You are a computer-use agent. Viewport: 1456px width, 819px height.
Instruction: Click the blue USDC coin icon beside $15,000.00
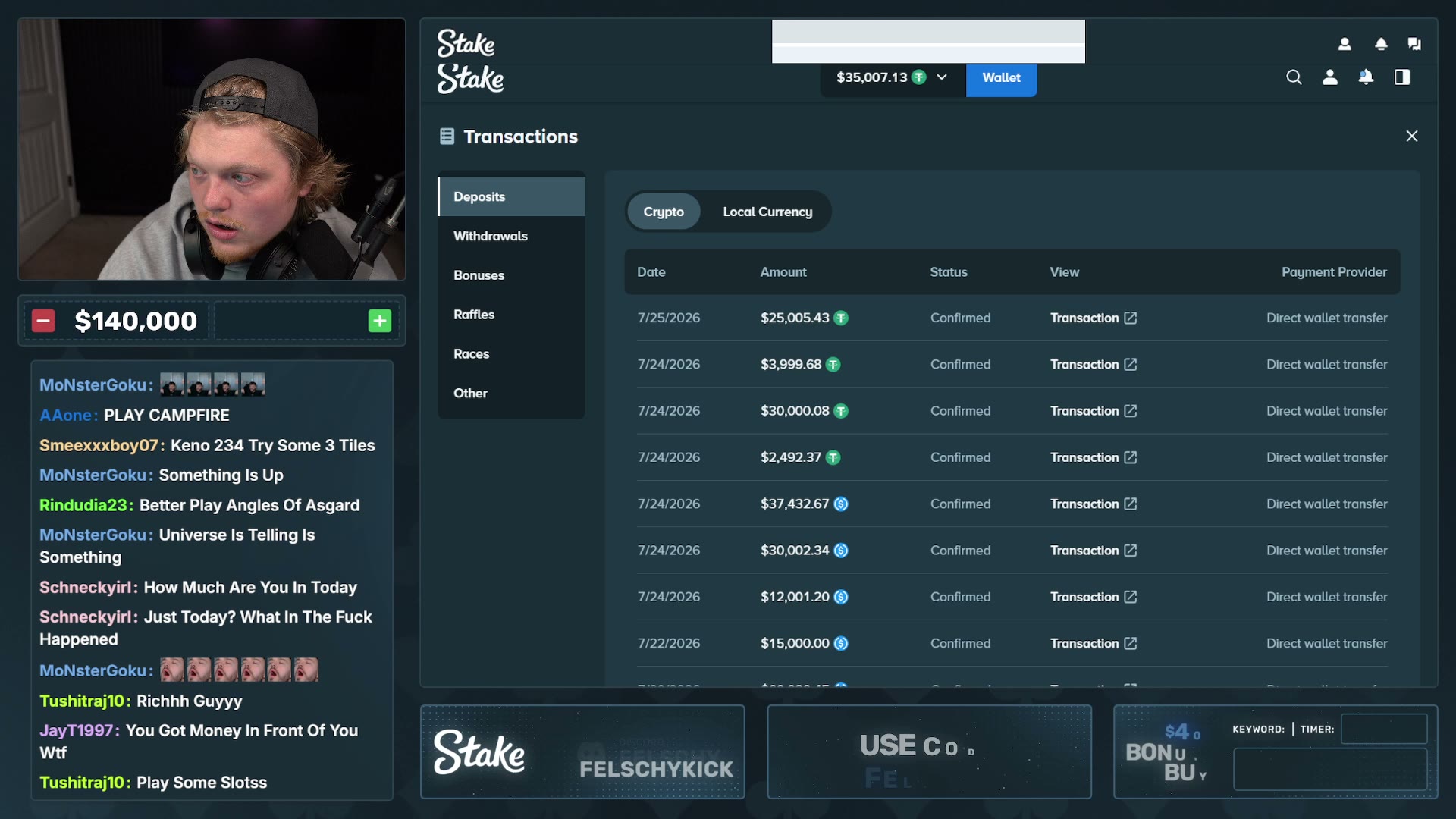(x=841, y=644)
